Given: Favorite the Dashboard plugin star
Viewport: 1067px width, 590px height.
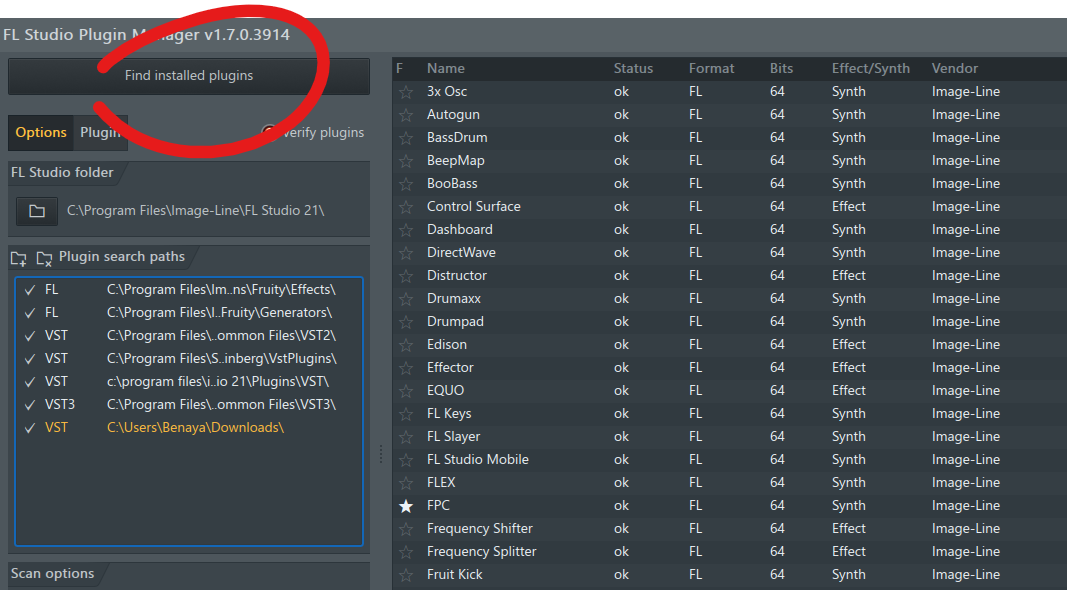Looking at the screenshot, I should [406, 230].
